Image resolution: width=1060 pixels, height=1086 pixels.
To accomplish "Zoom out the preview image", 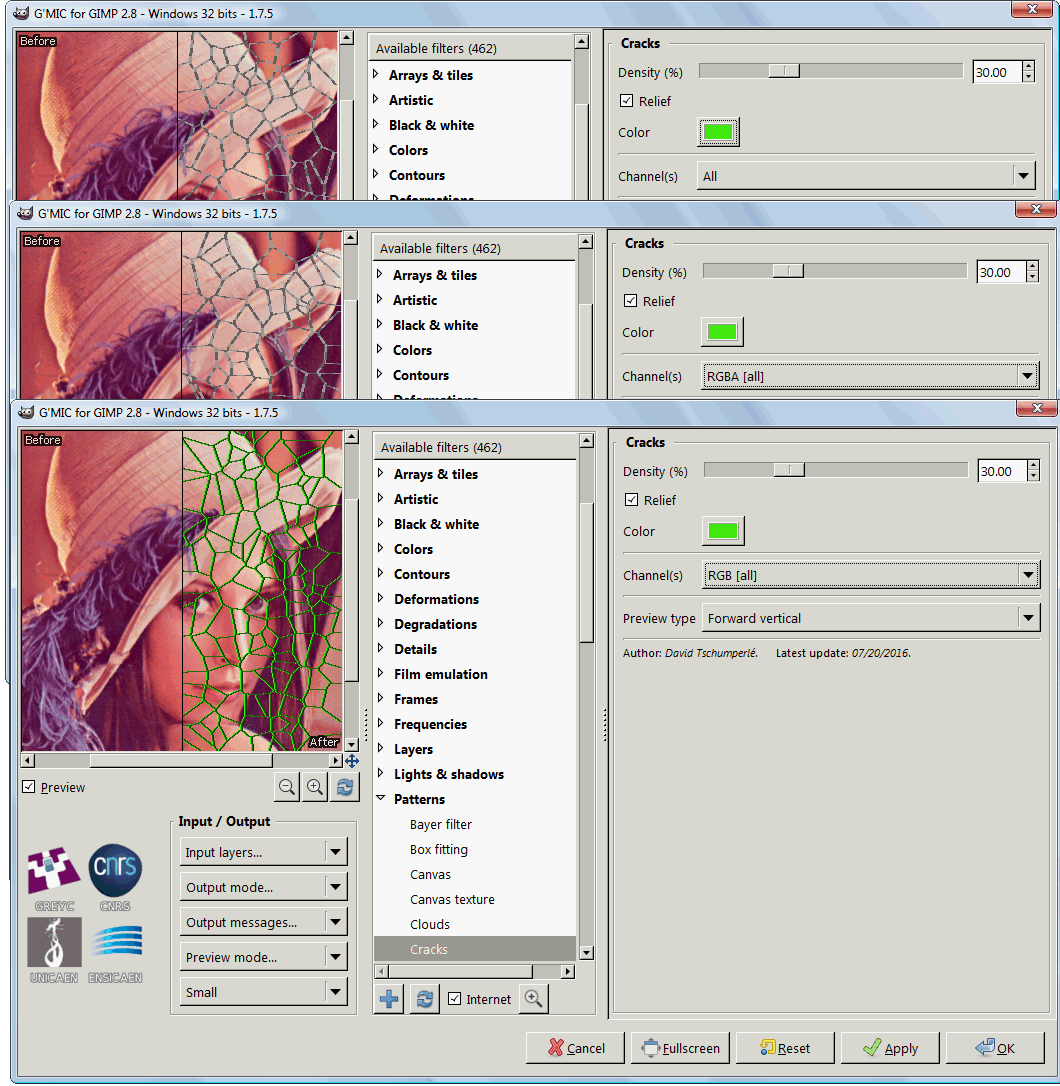I will pyautogui.click(x=287, y=787).
